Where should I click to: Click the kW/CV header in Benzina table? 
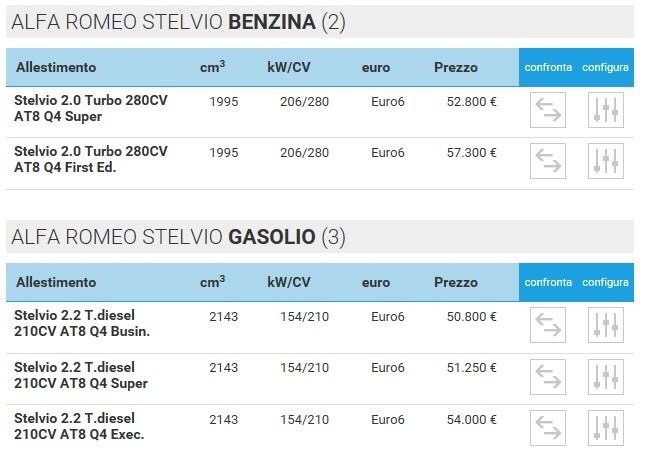[289, 68]
